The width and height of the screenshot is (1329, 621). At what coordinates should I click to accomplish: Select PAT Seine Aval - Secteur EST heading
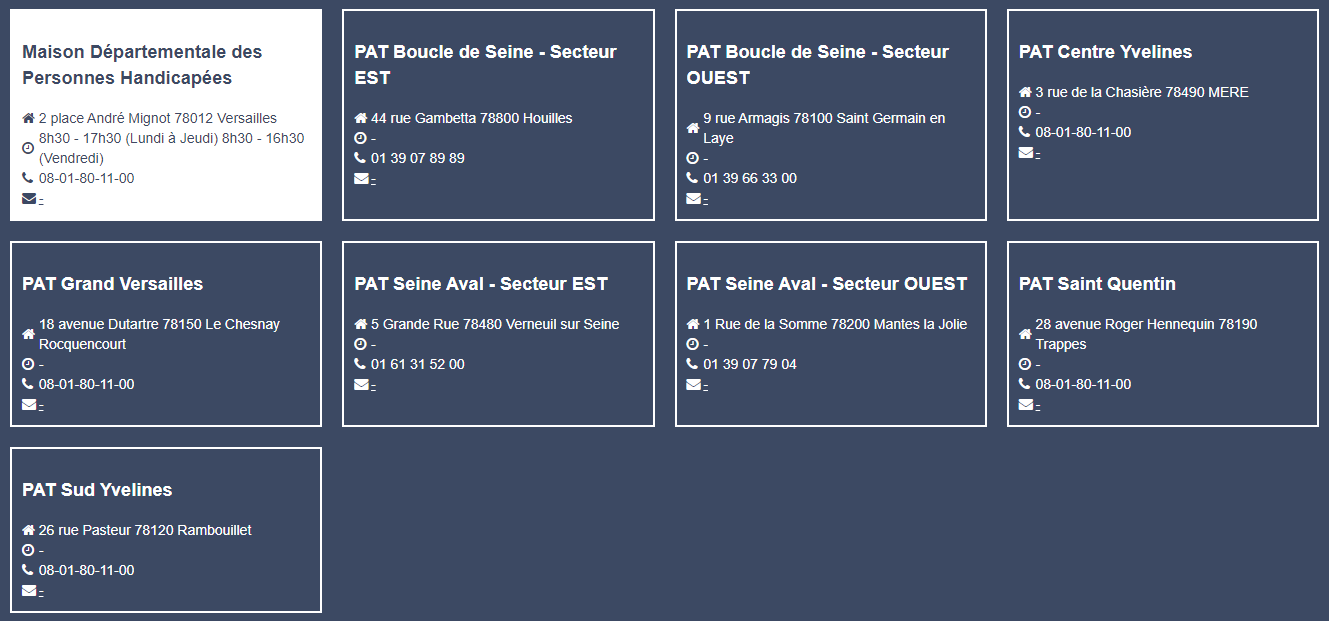481,284
